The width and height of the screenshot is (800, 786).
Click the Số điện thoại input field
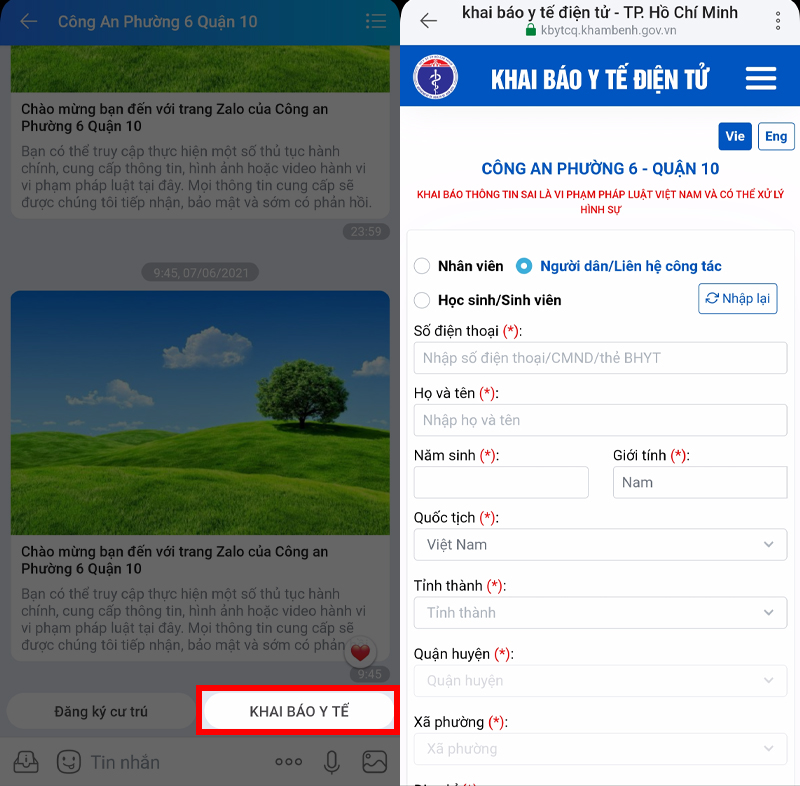601,358
